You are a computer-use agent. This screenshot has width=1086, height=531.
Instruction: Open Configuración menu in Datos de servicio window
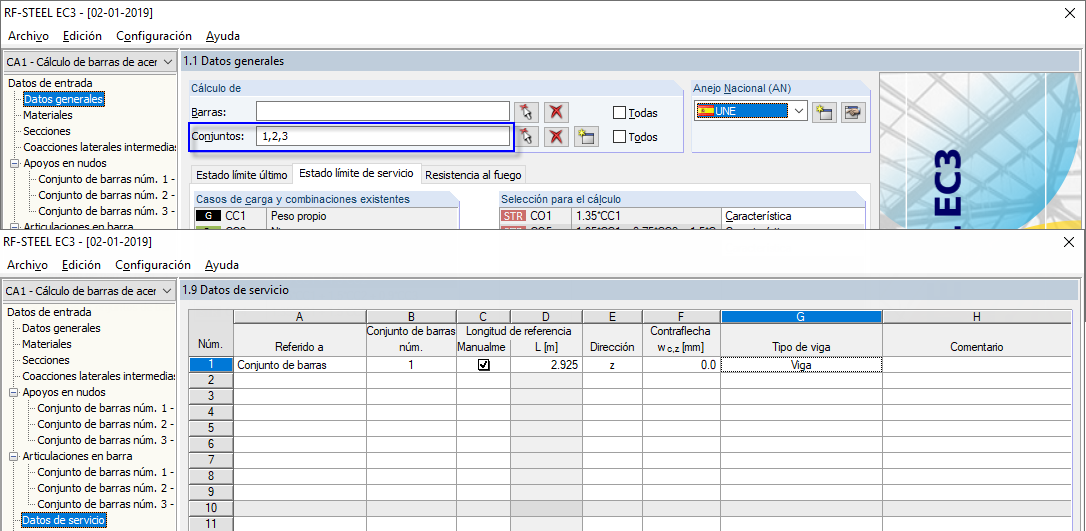[152, 264]
